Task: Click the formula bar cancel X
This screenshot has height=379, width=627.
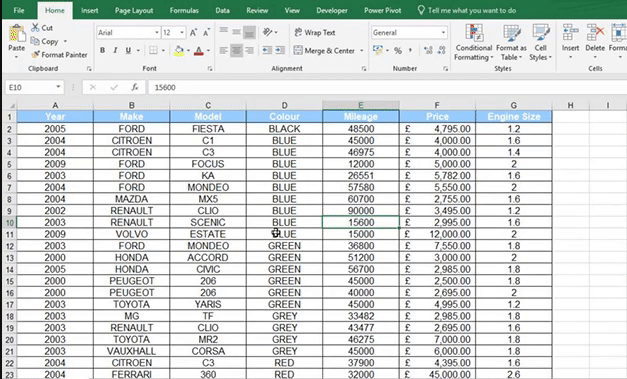Action: [93, 87]
